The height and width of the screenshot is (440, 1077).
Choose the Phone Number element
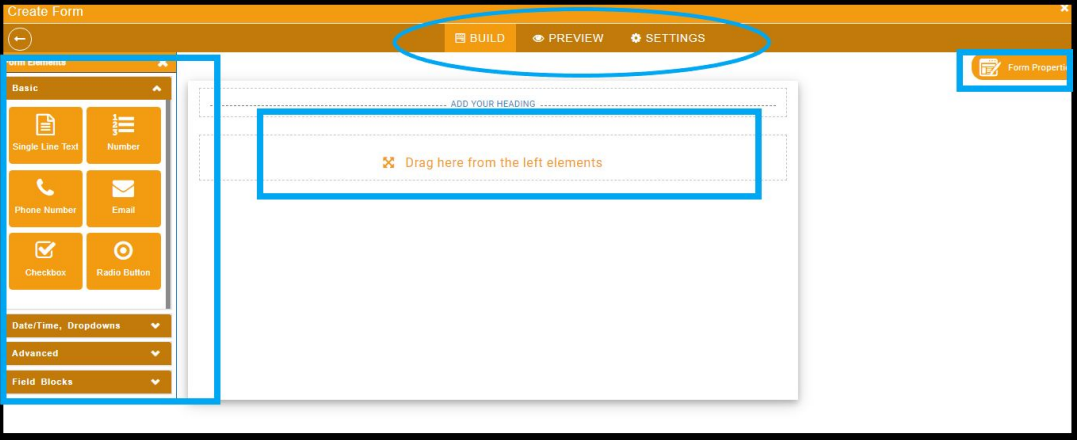[x=45, y=198]
